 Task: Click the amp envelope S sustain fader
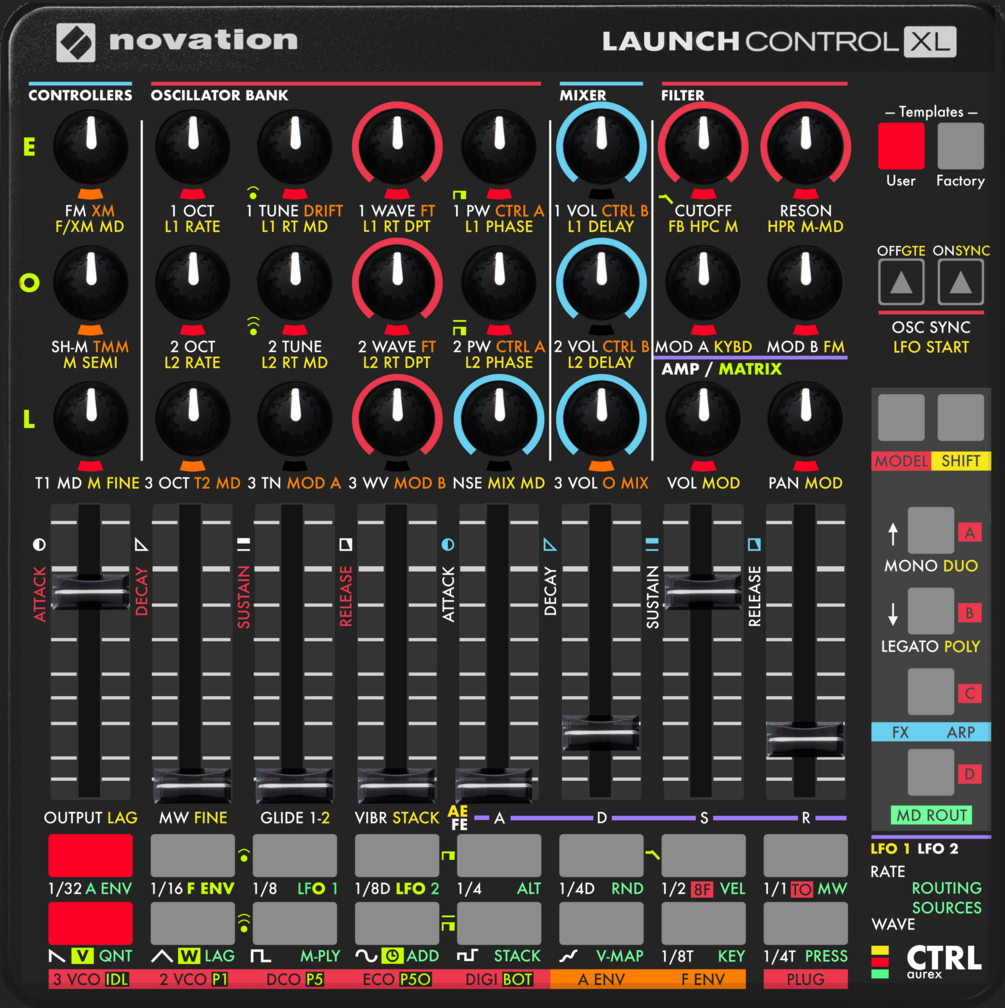point(703,591)
